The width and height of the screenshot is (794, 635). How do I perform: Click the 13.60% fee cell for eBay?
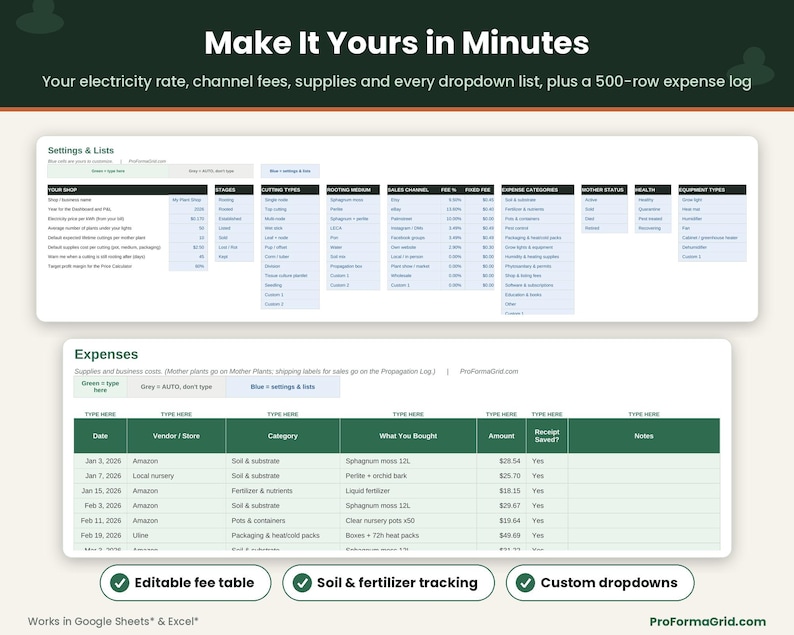point(452,209)
